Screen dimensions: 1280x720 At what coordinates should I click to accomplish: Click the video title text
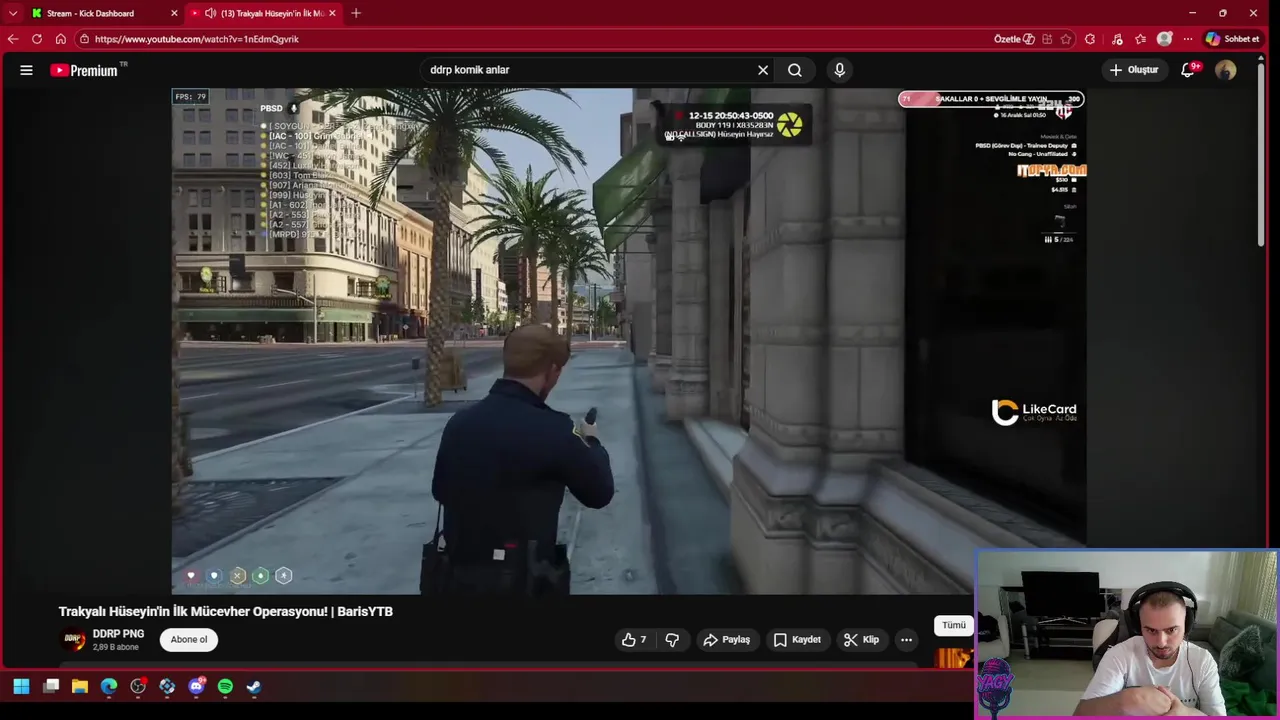click(x=226, y=611)
